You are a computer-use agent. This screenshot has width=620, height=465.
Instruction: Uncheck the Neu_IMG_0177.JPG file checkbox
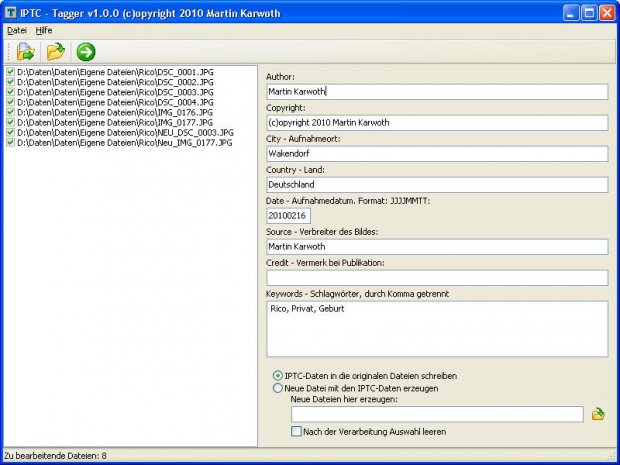[11, 142]
